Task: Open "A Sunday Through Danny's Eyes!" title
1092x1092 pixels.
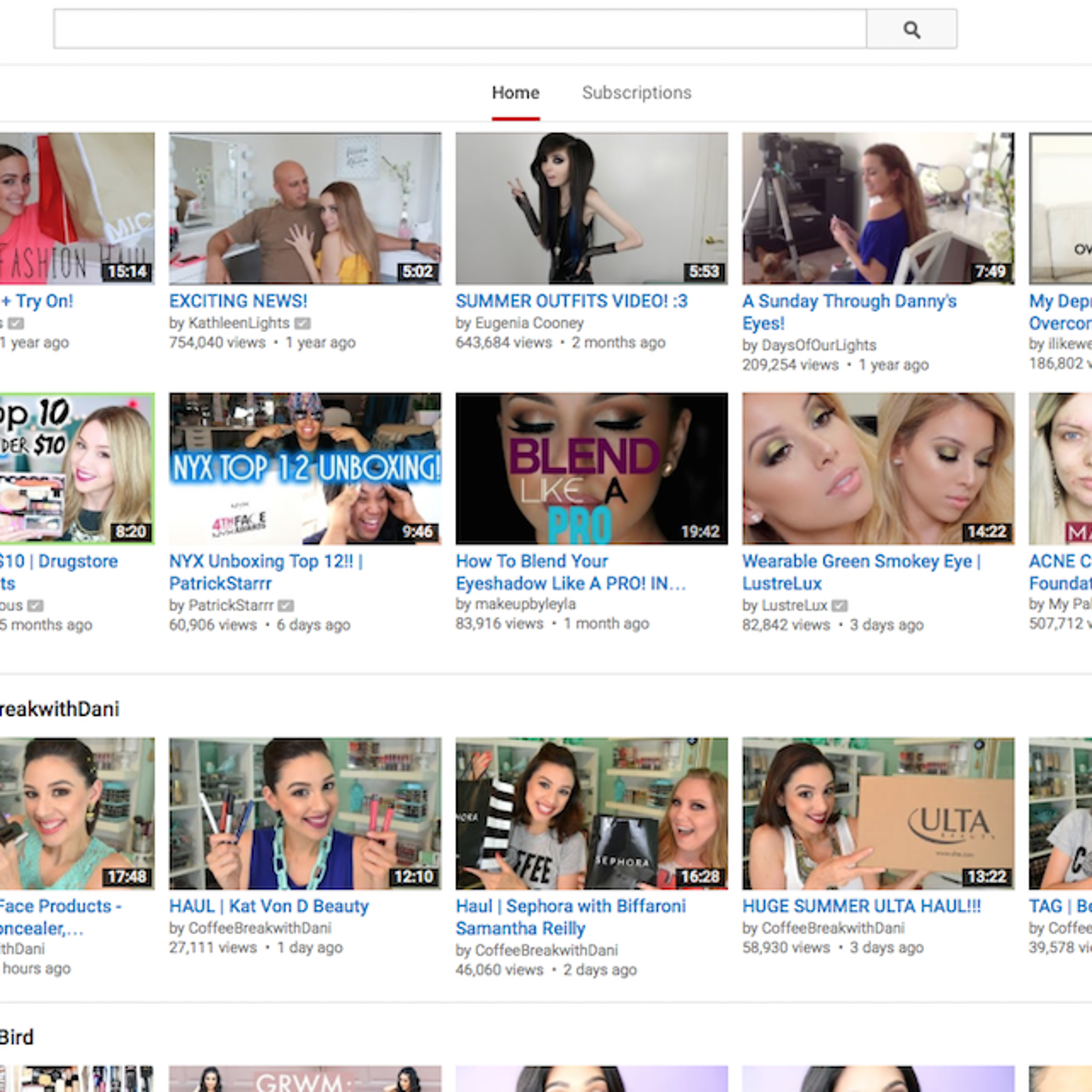Action: pyautogui.click(x=850, y=312)
